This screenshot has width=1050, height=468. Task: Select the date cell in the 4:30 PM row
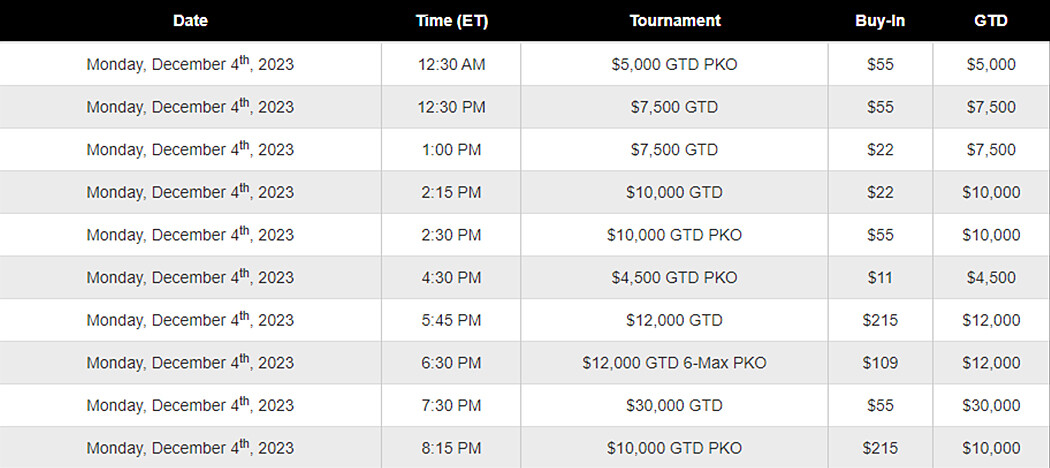point(190,278)
